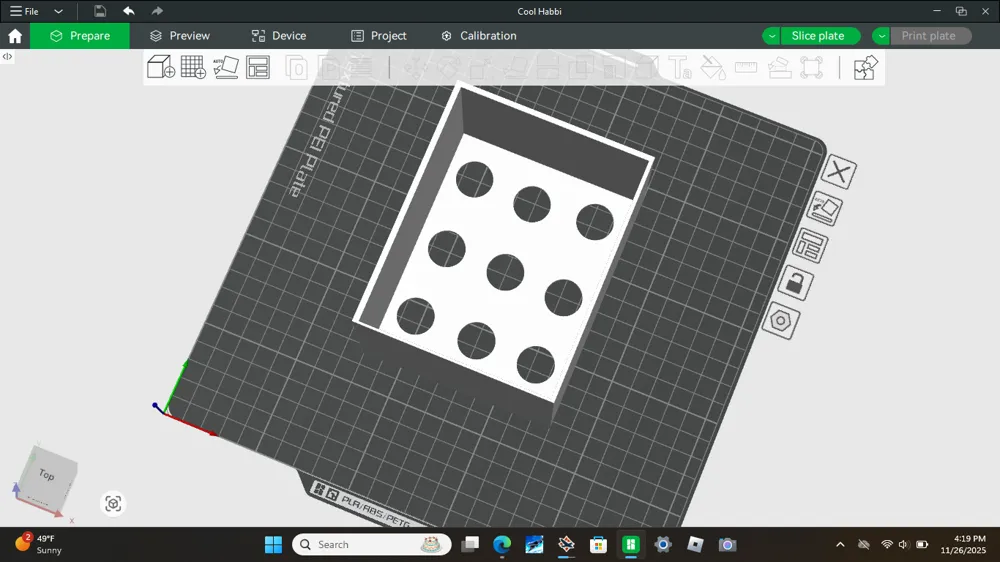
Task: Open Task View in the taskbar
Action: pyautogui.click(x=471, y=544)
